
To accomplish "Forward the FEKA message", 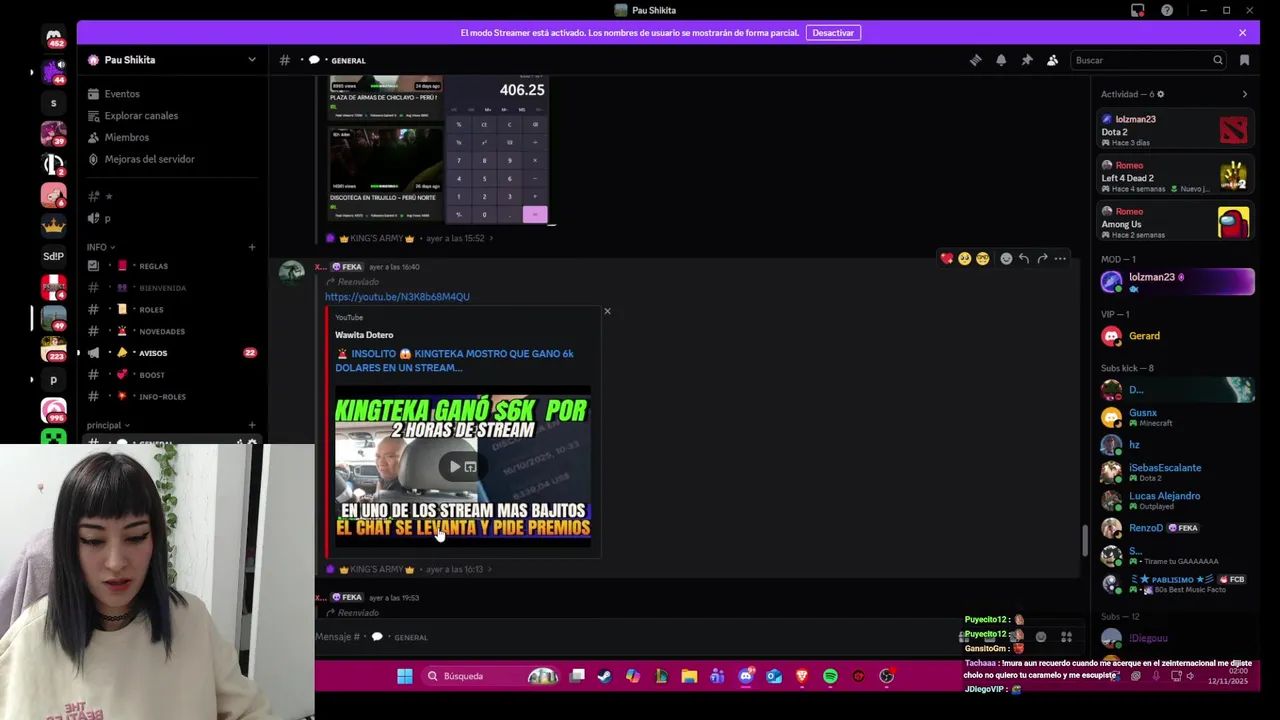I will (x=1042, y=258).
